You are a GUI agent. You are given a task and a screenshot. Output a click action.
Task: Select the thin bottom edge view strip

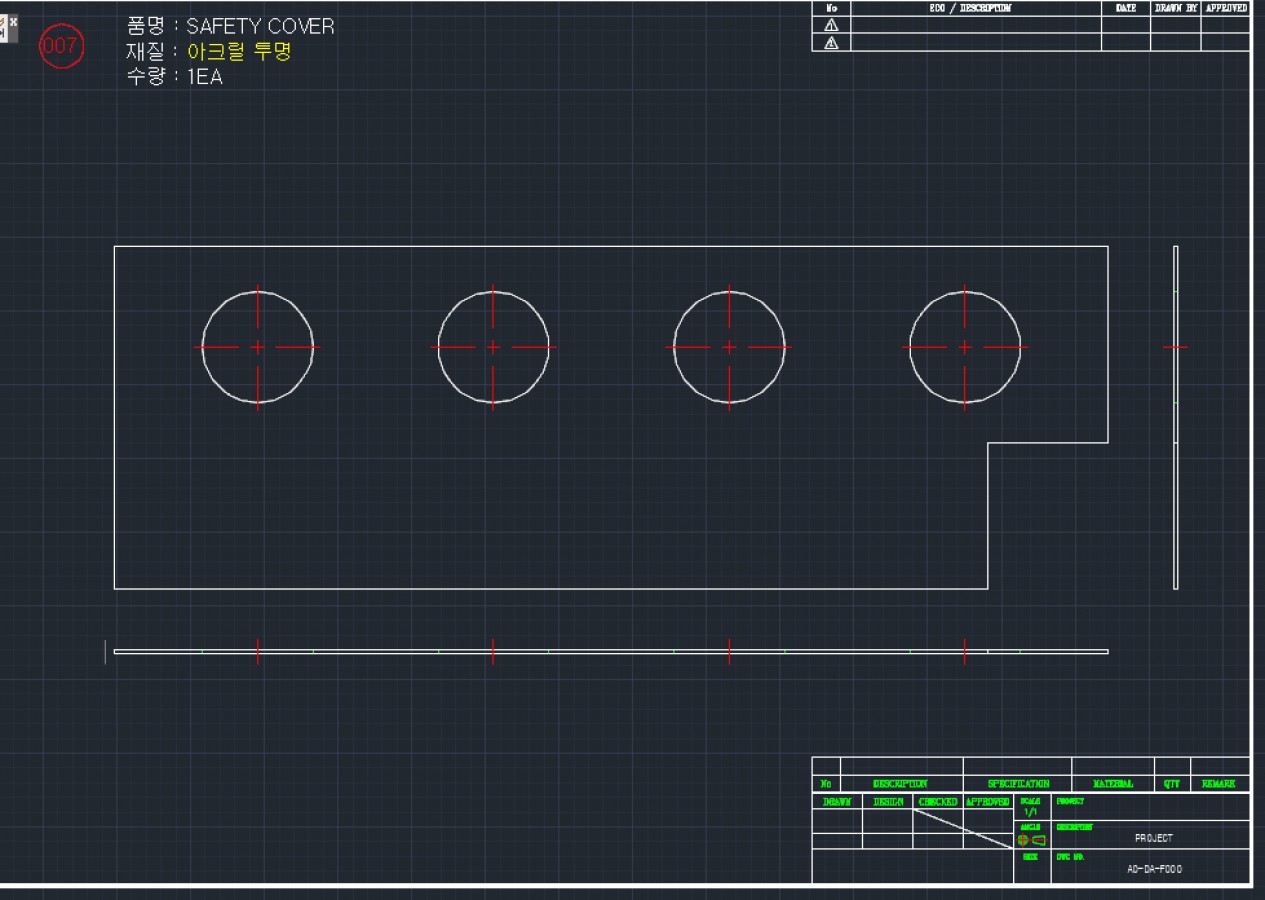tap(610, 652)
